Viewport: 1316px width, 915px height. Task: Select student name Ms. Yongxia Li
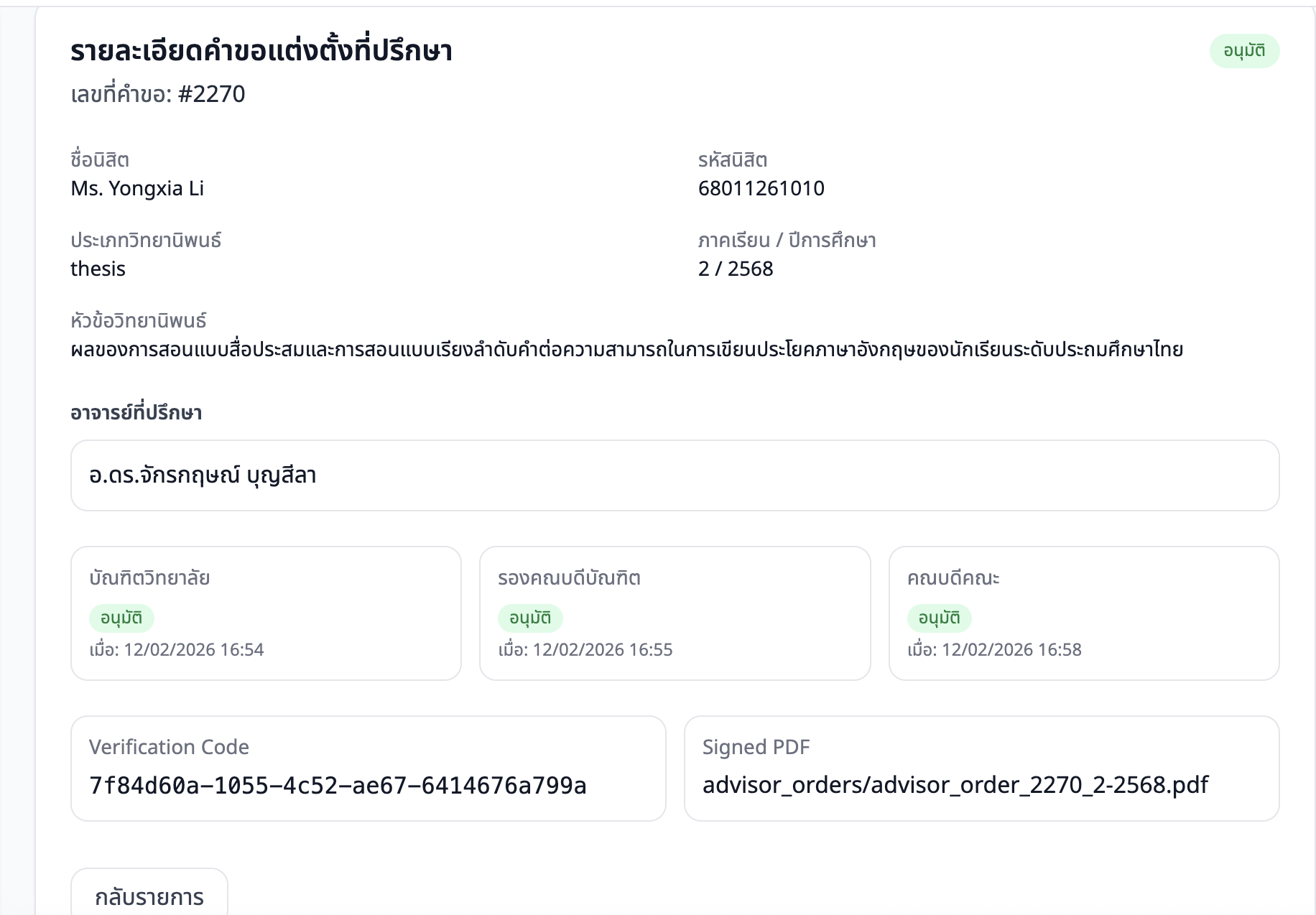click(x=138, y=188)
